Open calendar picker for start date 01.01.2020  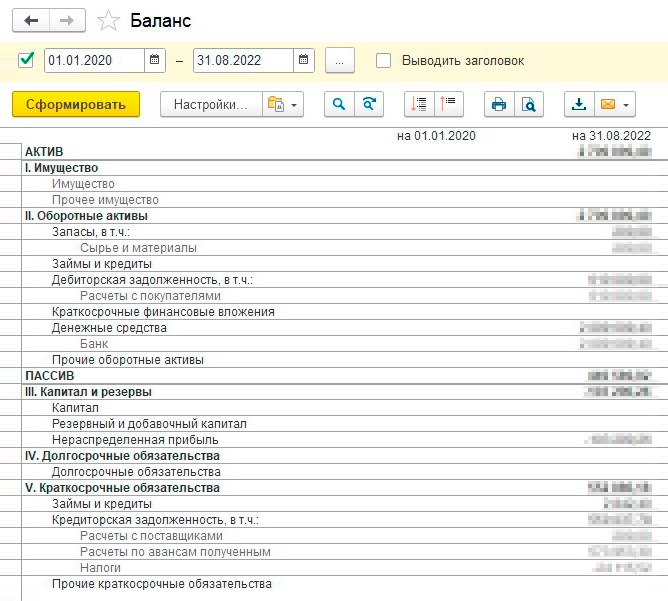point(155,60)
